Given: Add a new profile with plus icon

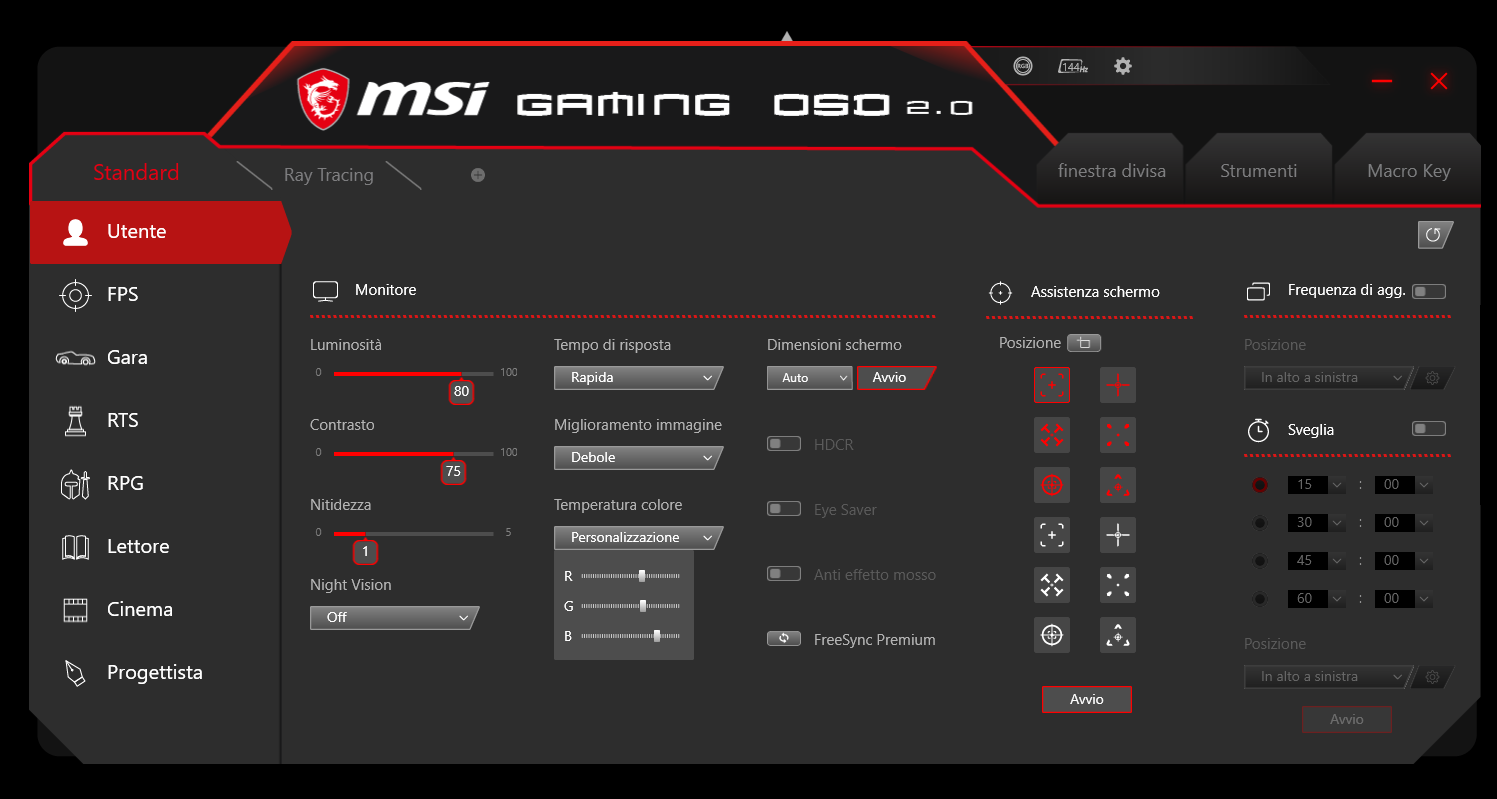Looking at the screenshot, I should (478, 175).
